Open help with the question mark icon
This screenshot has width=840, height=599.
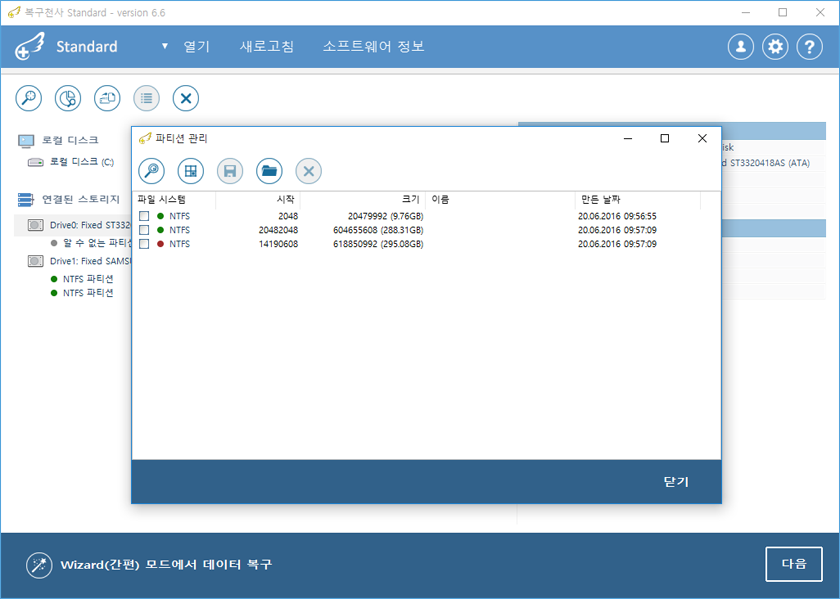(x=809, y=47)
